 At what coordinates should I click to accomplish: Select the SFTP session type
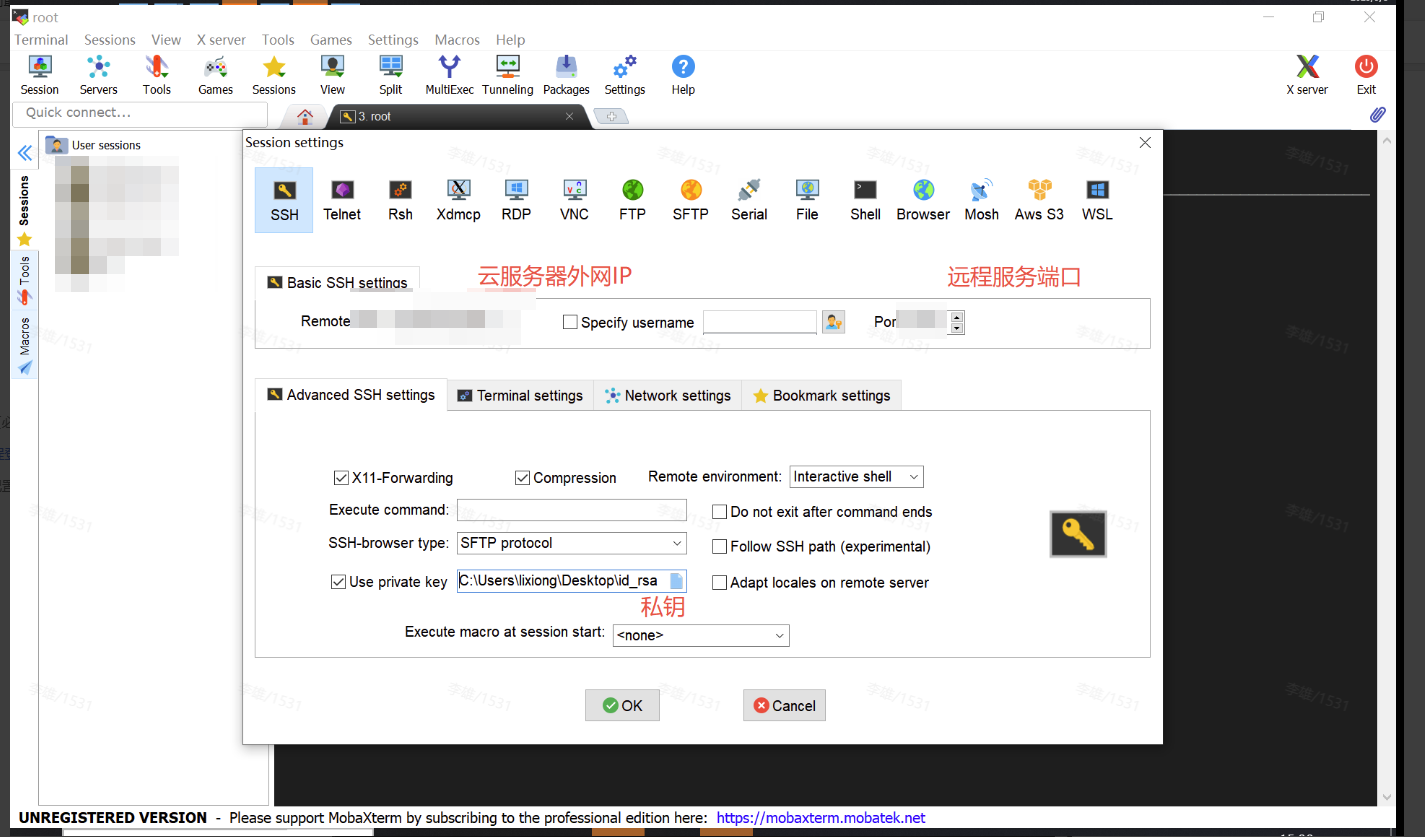click(x=690, y=199)
